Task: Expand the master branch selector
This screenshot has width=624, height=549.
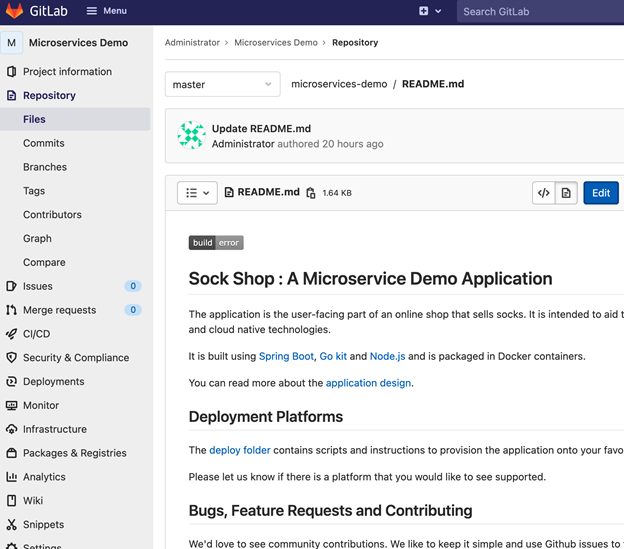Action: pos(222,84)
